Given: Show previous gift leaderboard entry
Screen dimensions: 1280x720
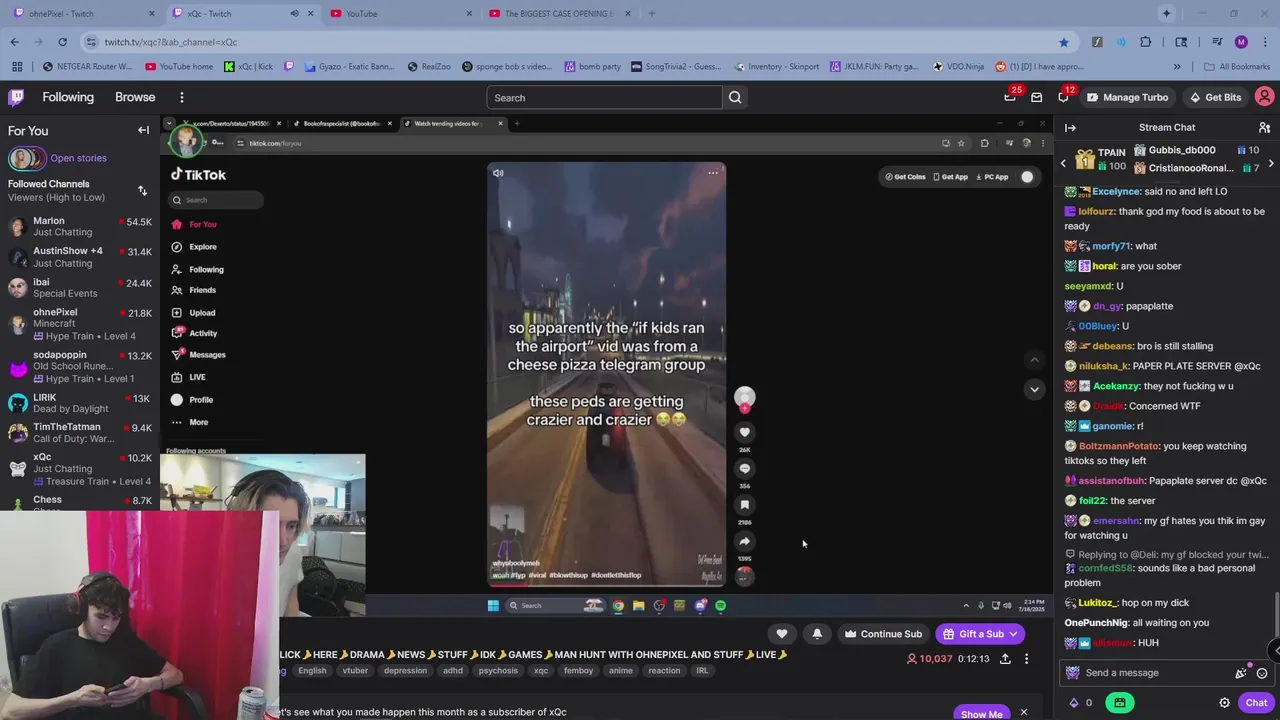Looking at the screenshot, I should point(1063,163).
